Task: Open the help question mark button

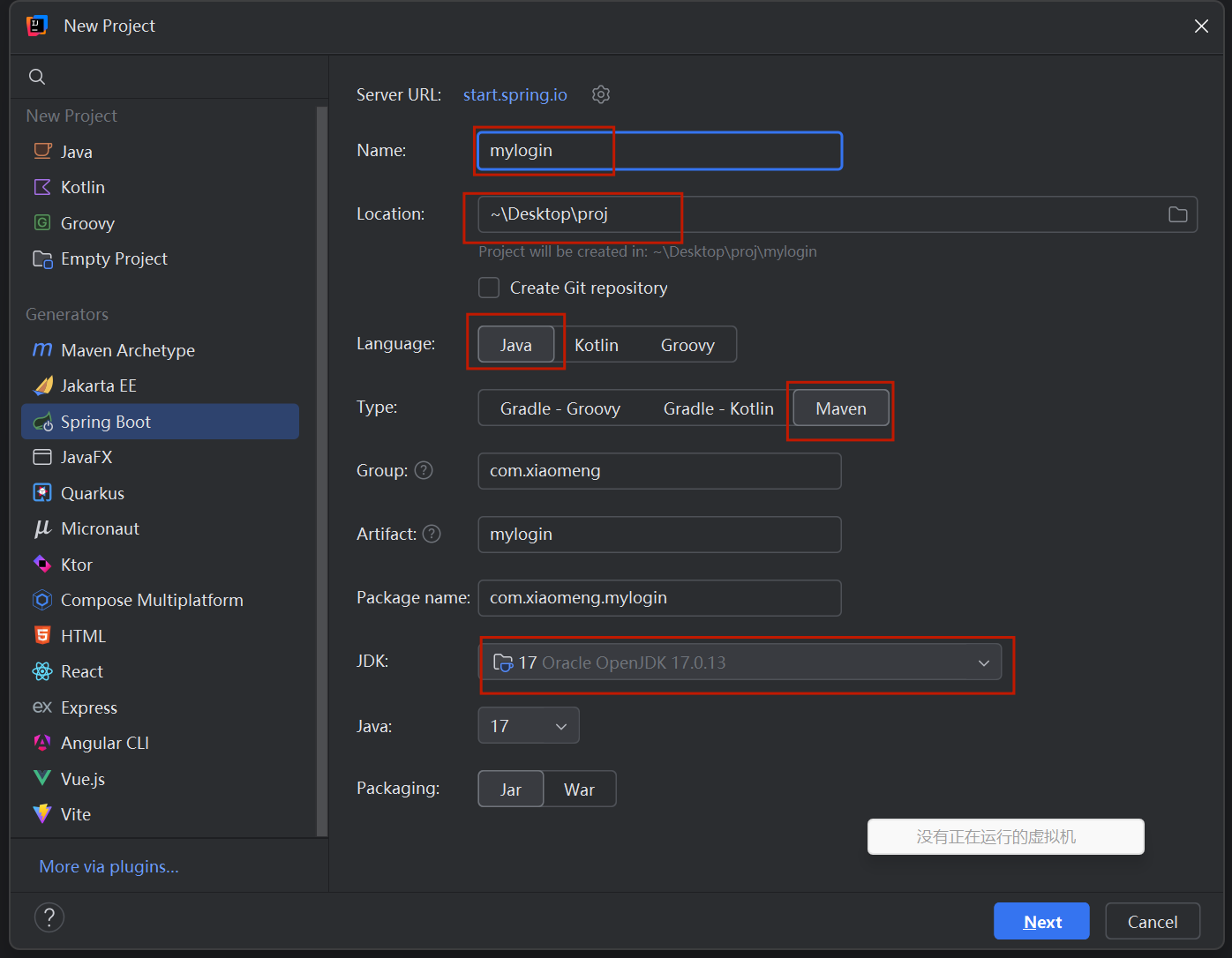Action: 49,917
